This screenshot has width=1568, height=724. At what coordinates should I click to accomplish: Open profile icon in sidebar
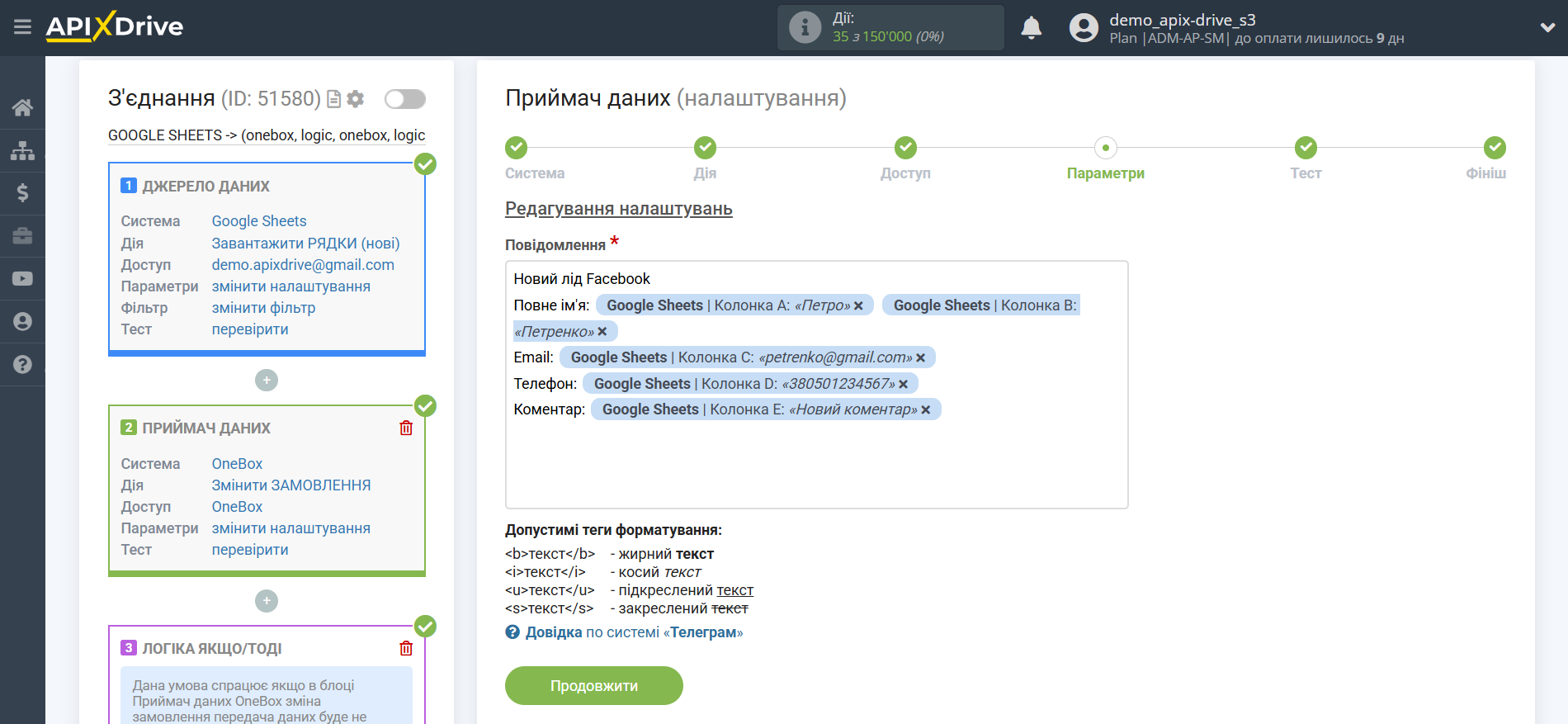coord(22,322)
